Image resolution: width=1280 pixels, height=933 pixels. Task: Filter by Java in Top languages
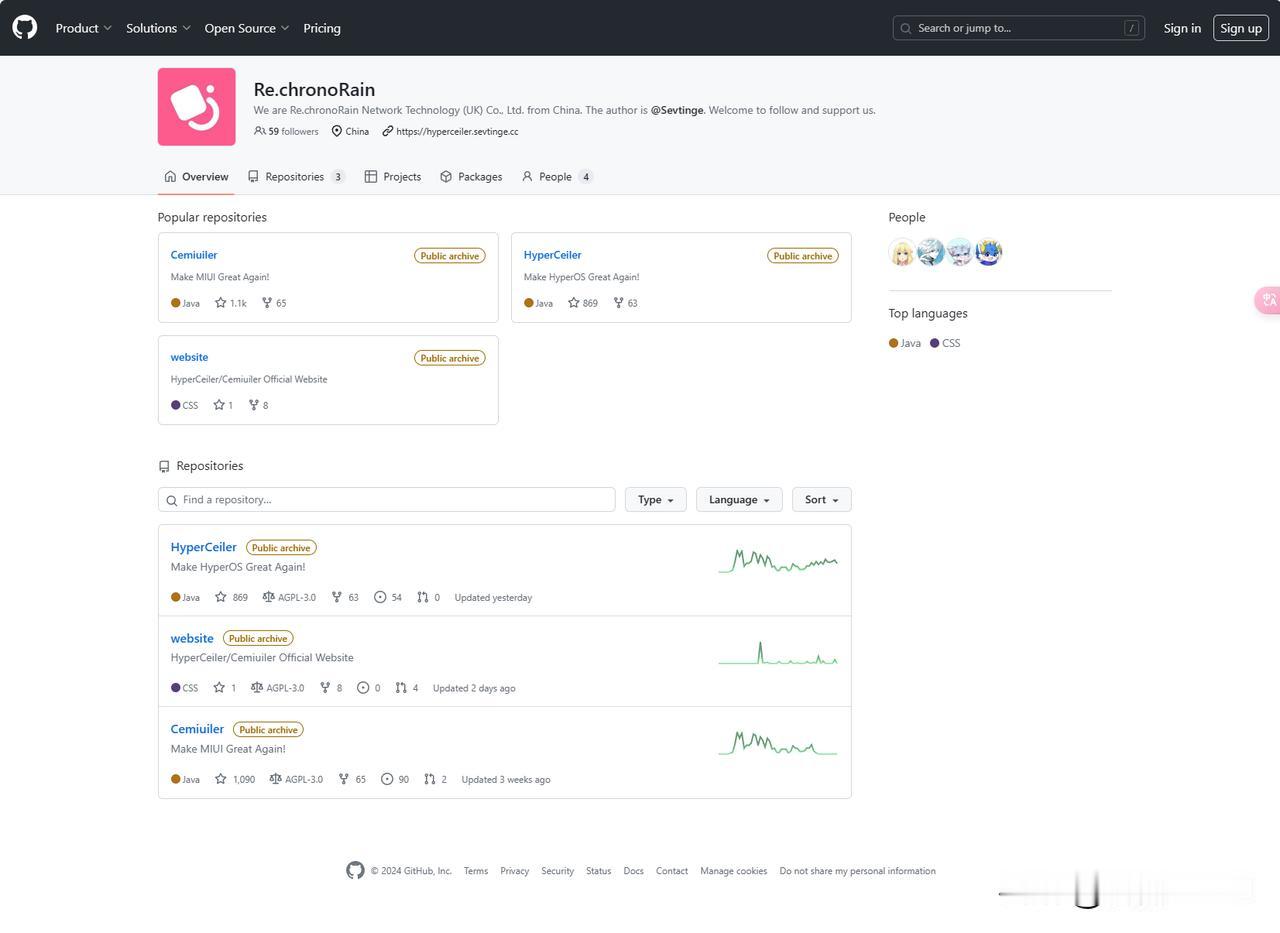click(905, 343)
